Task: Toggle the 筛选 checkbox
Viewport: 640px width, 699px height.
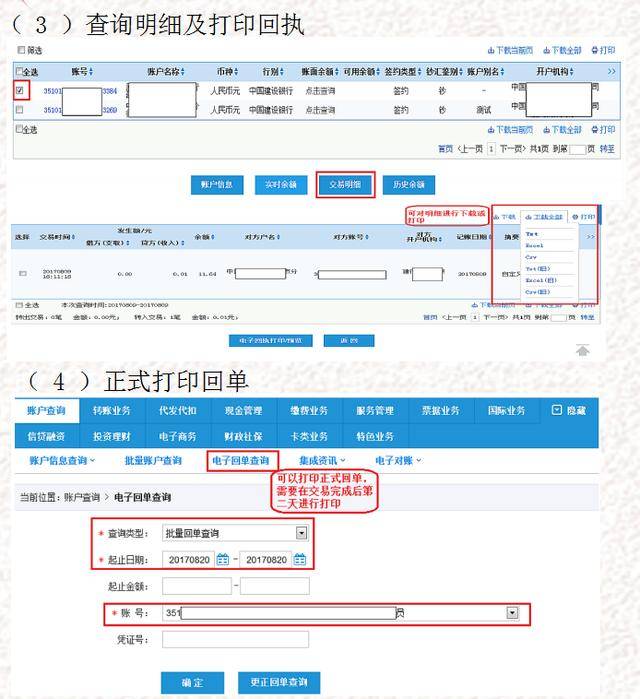Action: [21, 50]
